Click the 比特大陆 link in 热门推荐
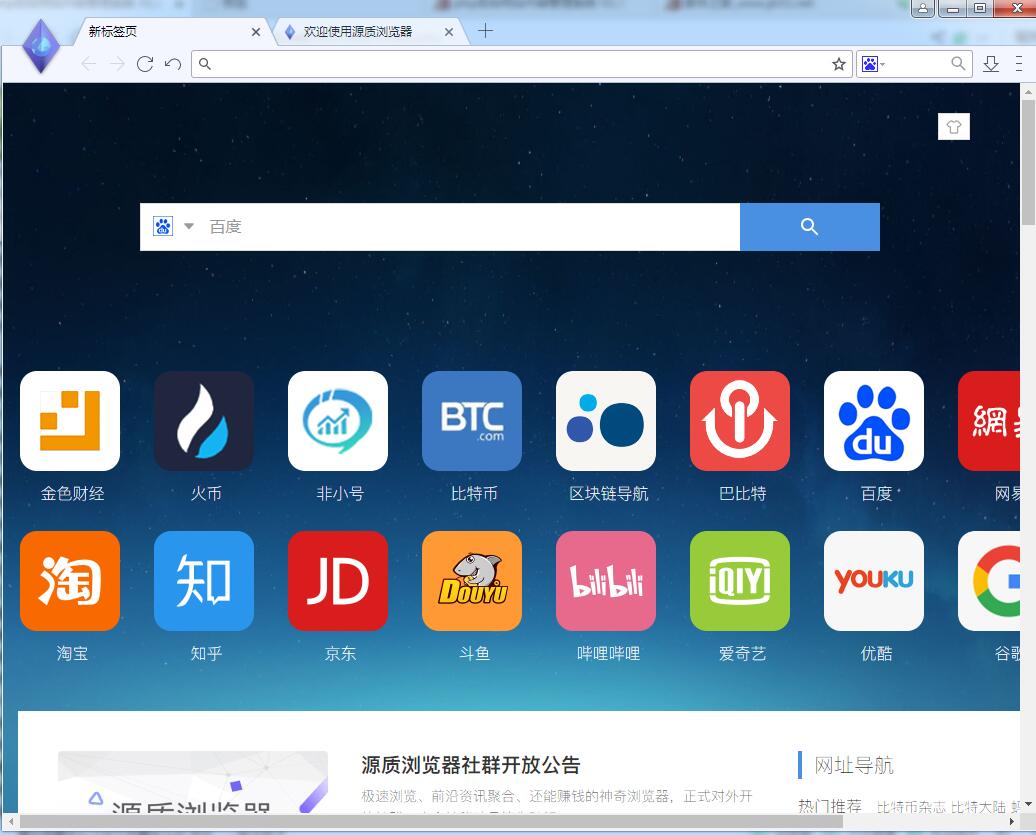1036x835 pixels. pos(979,807)
